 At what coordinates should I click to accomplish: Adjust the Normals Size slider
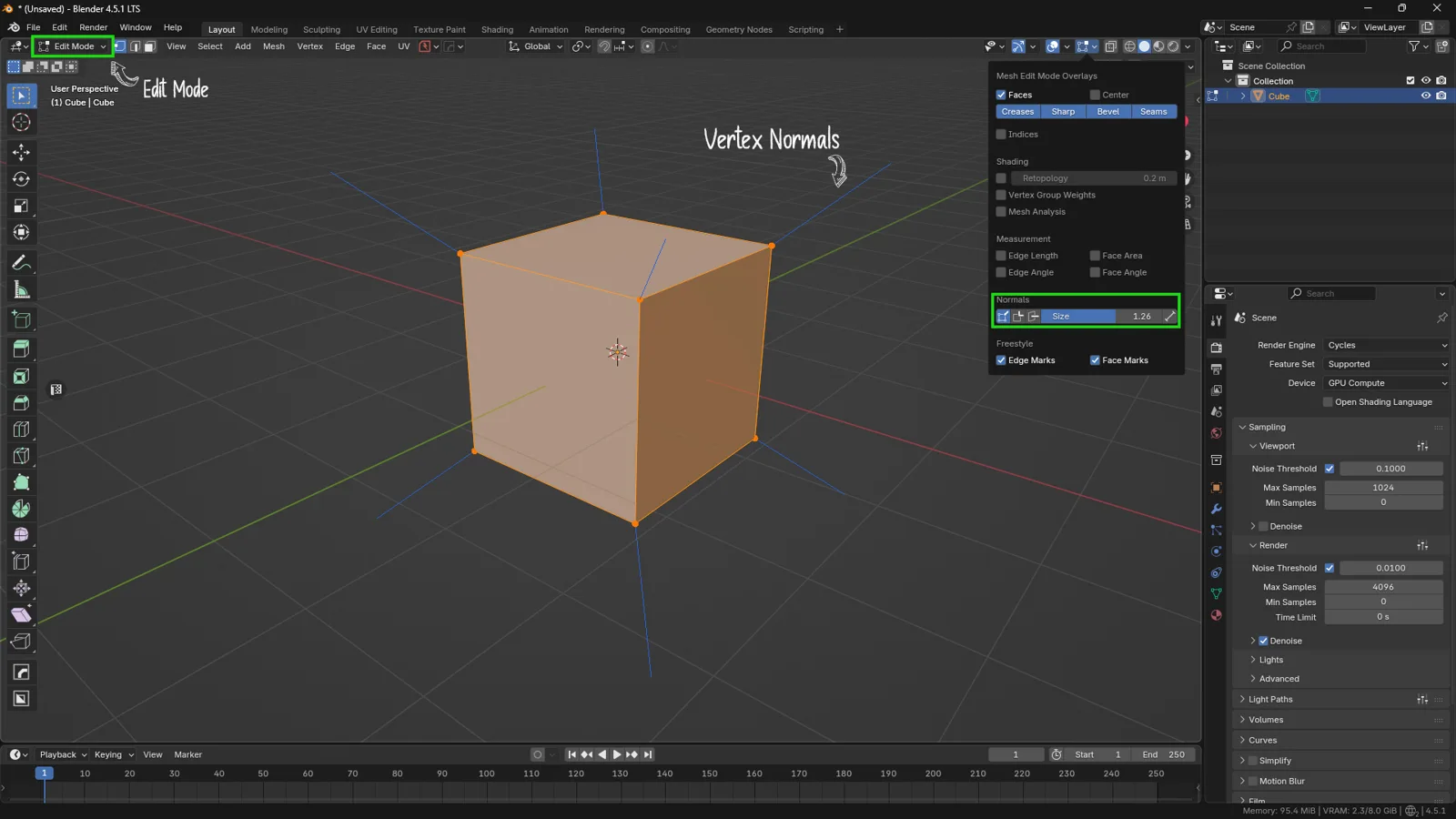(x=1101, y=317)
